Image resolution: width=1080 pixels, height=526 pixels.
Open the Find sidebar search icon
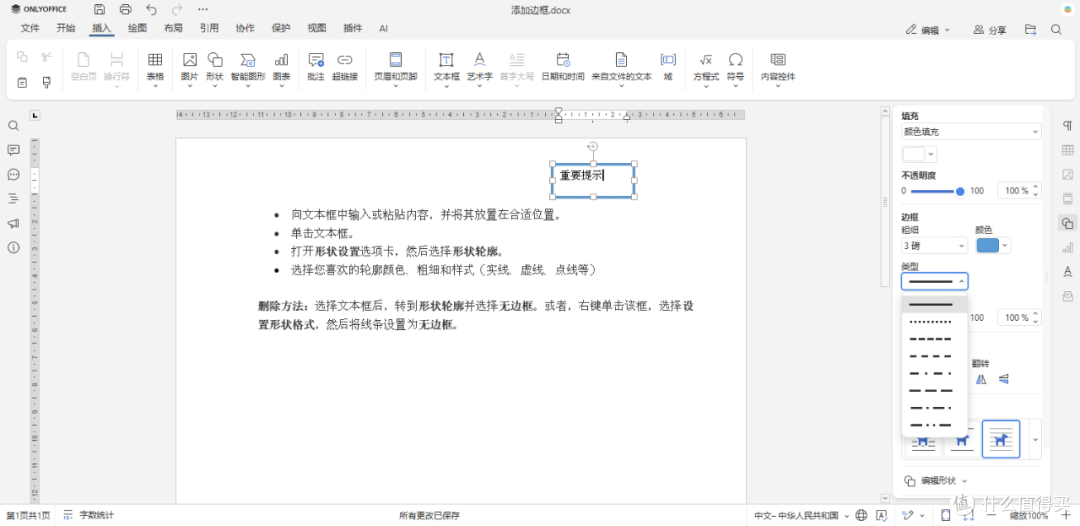13,126
